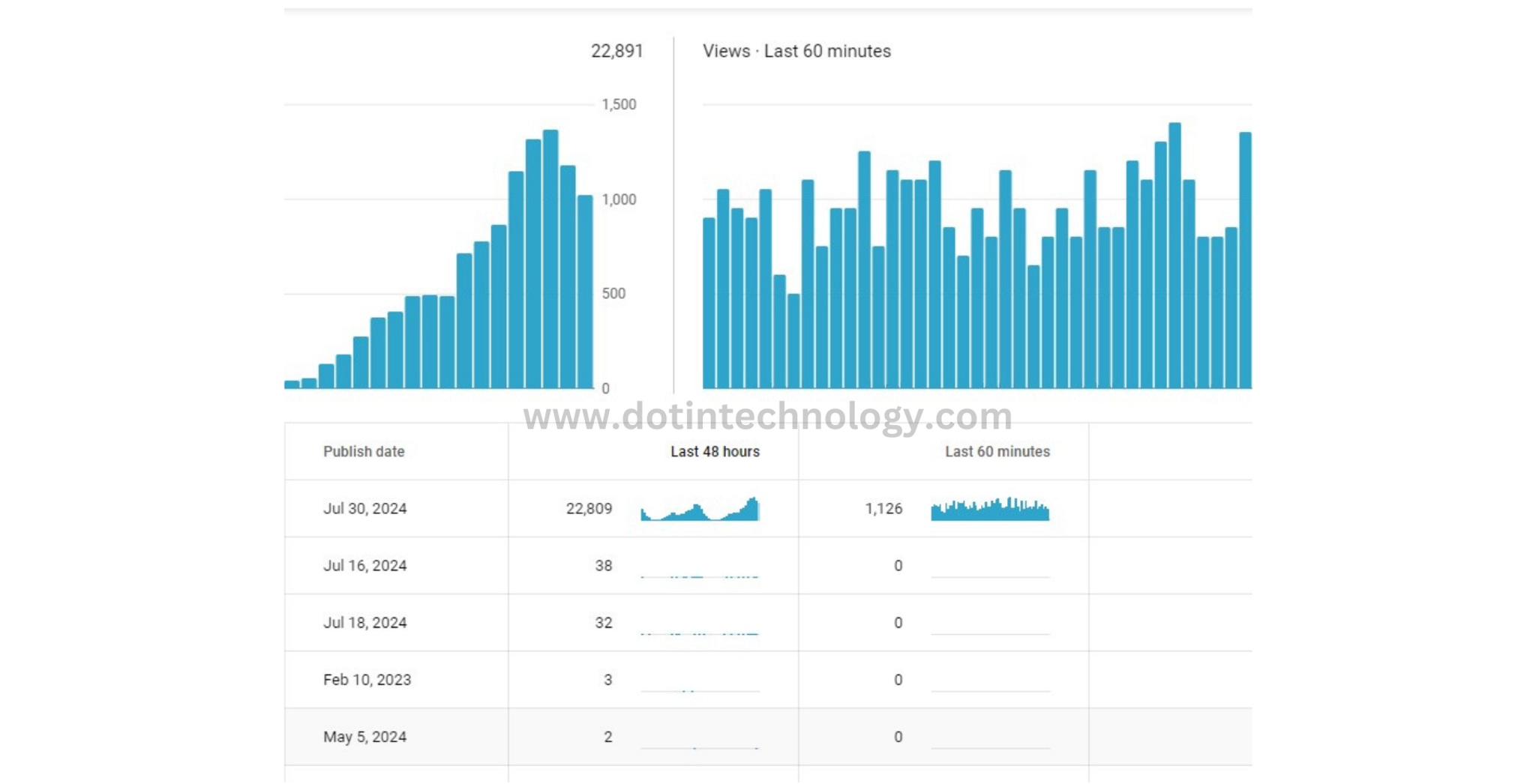The width and height of the screenshot is (1536, 784).
Task: Click the first bar of the 60-minute chart
Action: click(709, 303)
